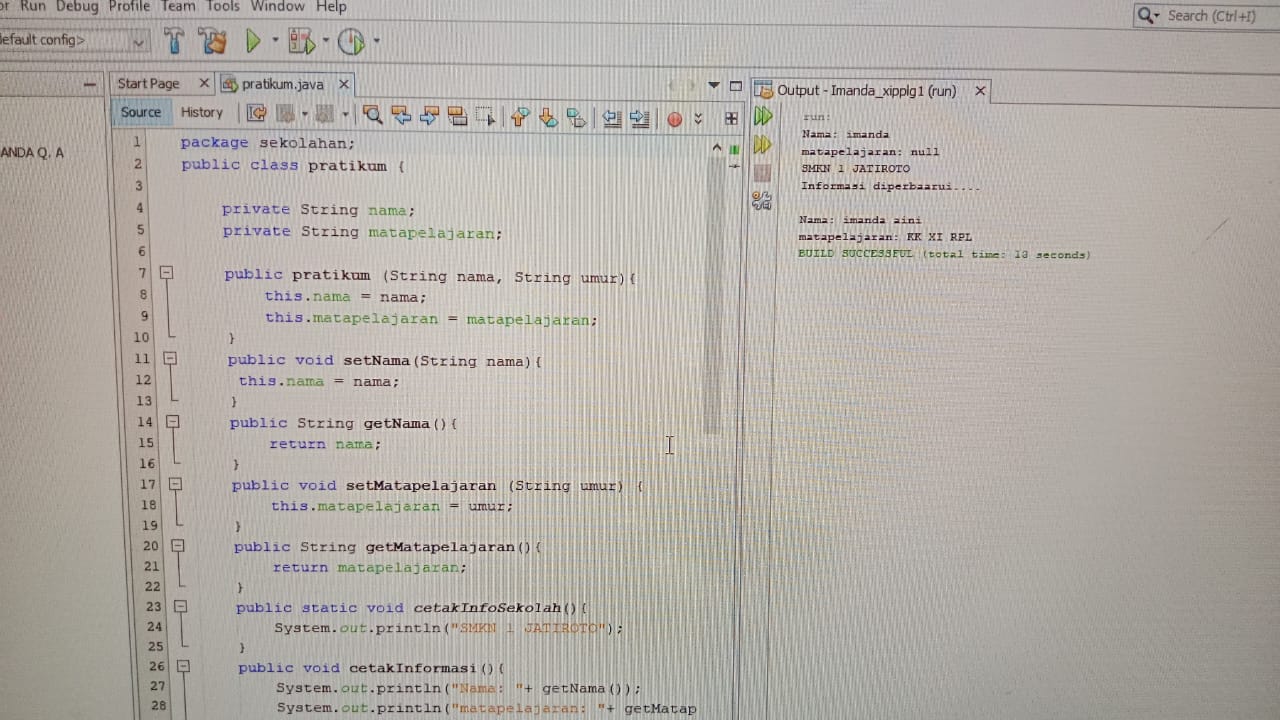The image size is (1280, 720).
Task: Re-run the program in Output panel
Action: pyautogui.click(x=763, y=117)
